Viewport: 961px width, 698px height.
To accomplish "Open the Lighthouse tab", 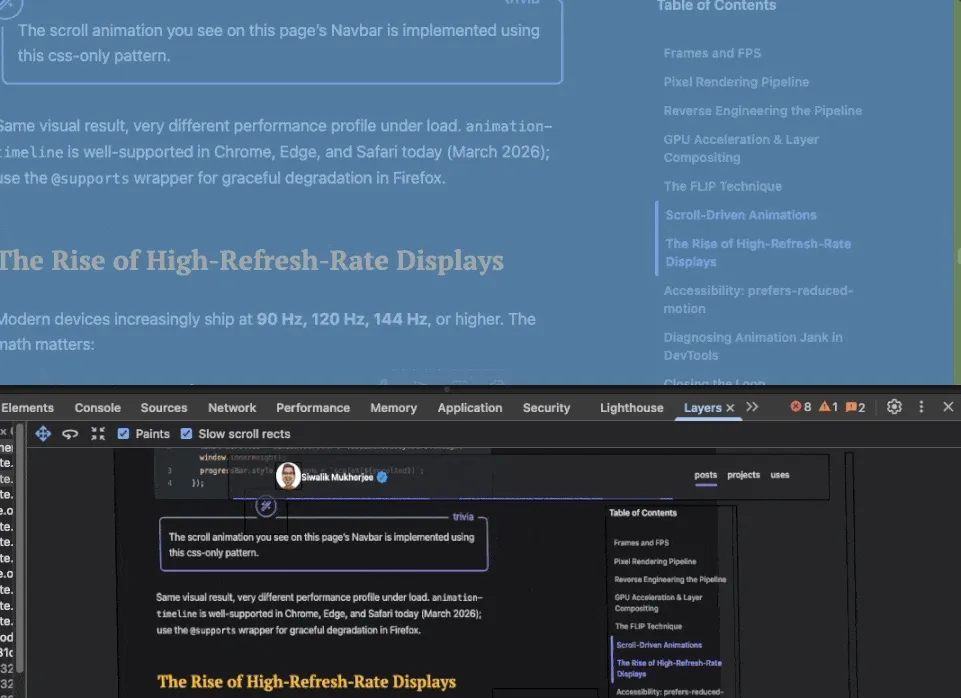I will click(631, 407).
